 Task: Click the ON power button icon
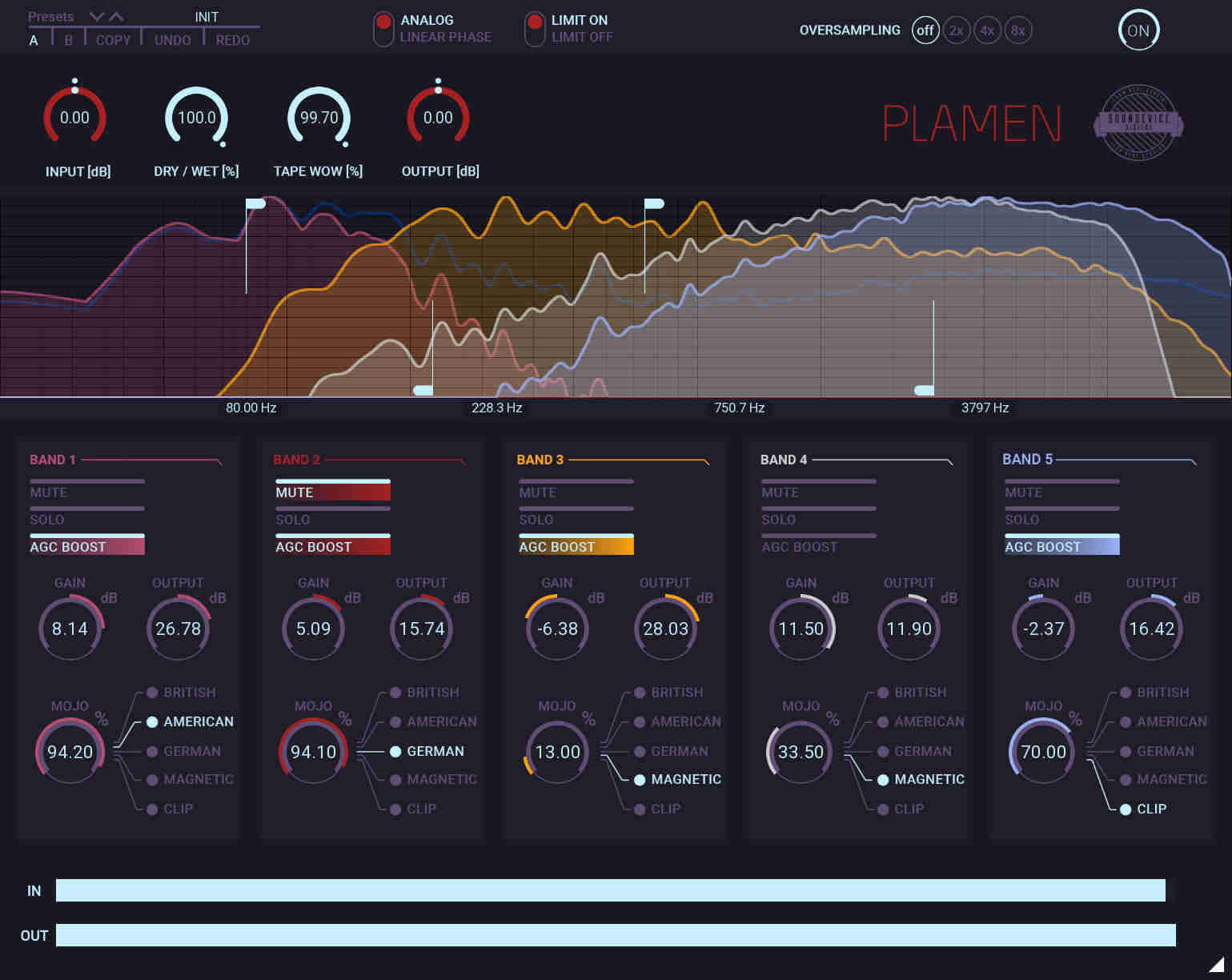point(1138,30)
